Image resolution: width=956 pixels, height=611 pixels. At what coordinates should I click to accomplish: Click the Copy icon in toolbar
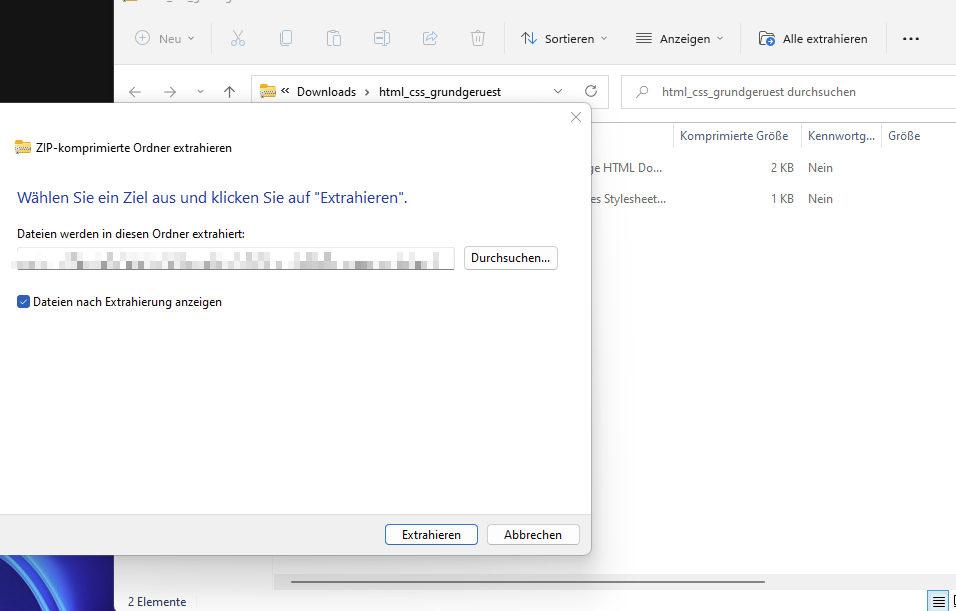point(286,38)
